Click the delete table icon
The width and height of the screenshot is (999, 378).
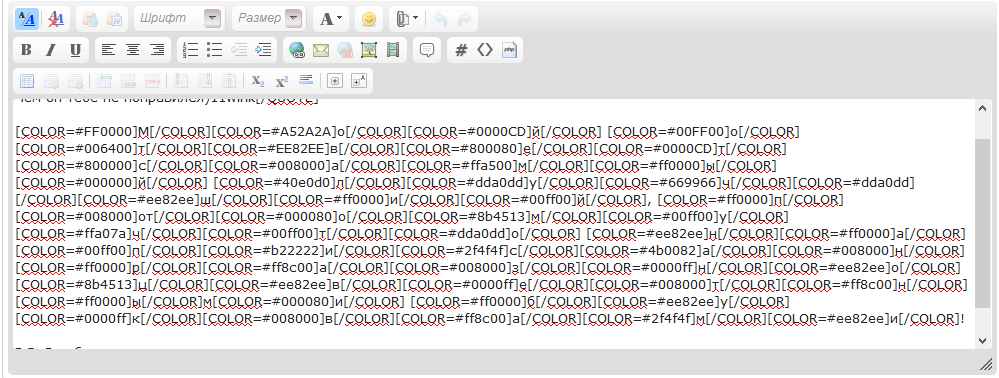coord(75,81)
